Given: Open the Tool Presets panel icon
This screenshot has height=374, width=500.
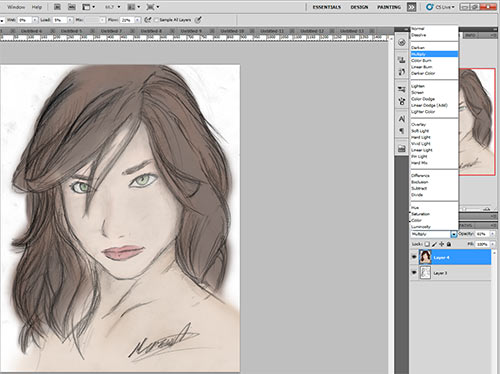Looking at the screenshot, I should pyautogui.click(x=402, y=89).
